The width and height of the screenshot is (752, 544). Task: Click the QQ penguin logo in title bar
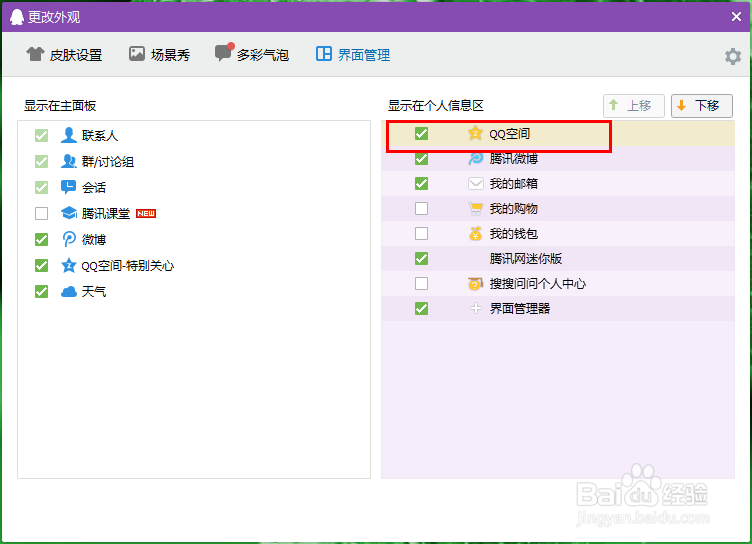(x=17, y=17)
